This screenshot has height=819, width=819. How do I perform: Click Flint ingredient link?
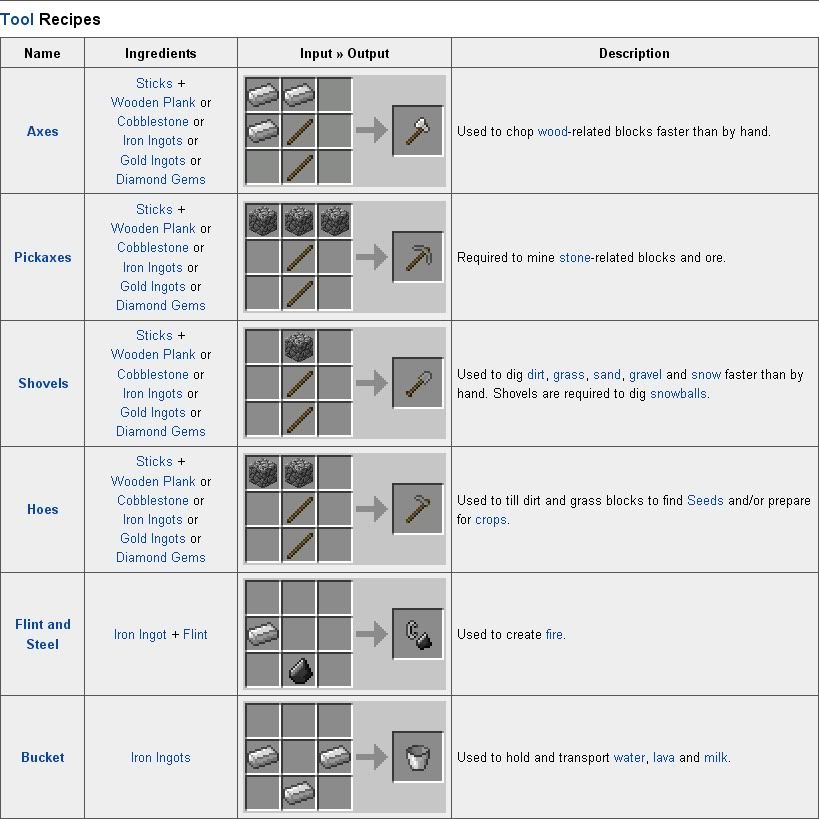195,634
